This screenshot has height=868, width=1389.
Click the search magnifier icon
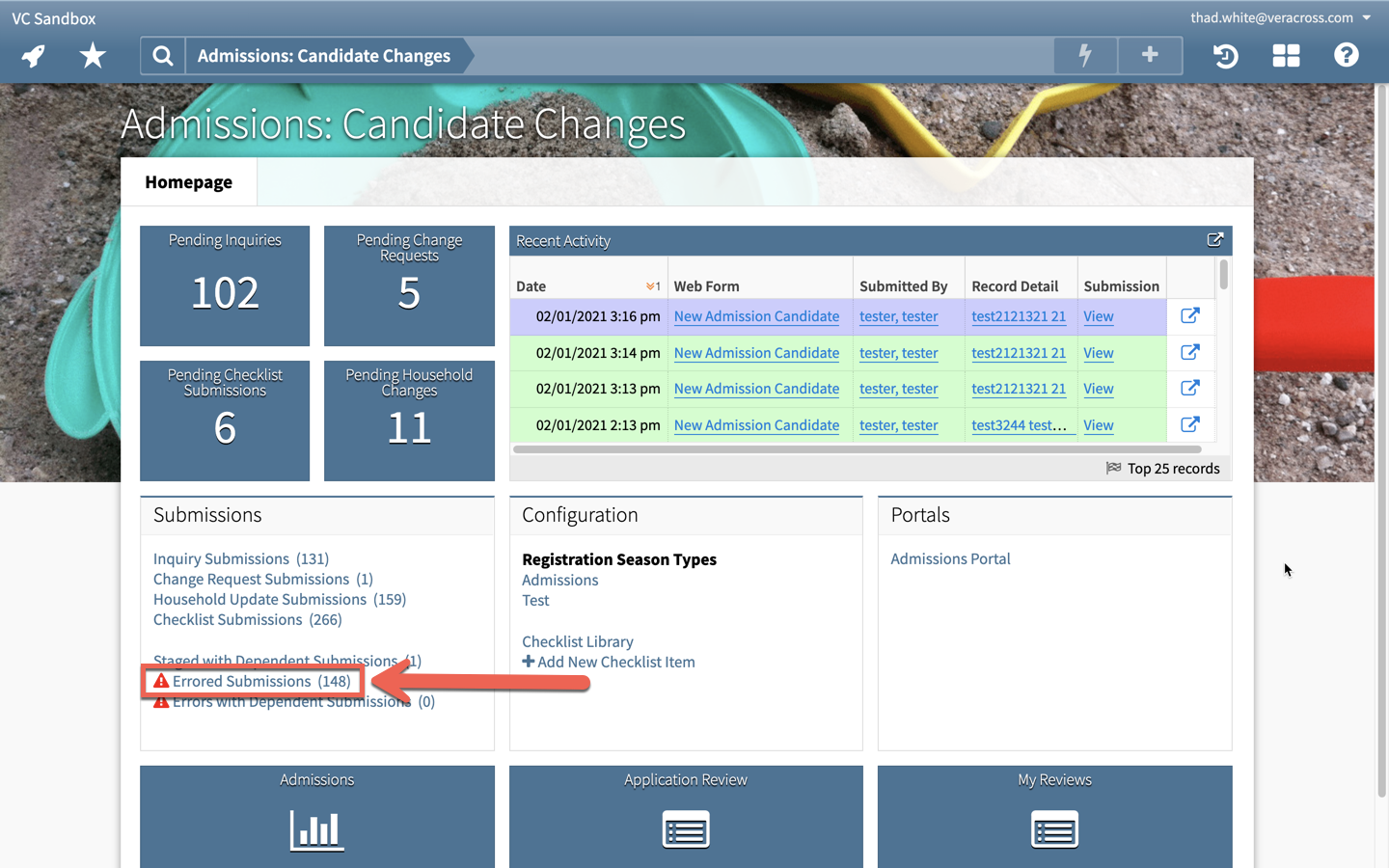pos(163,56)
